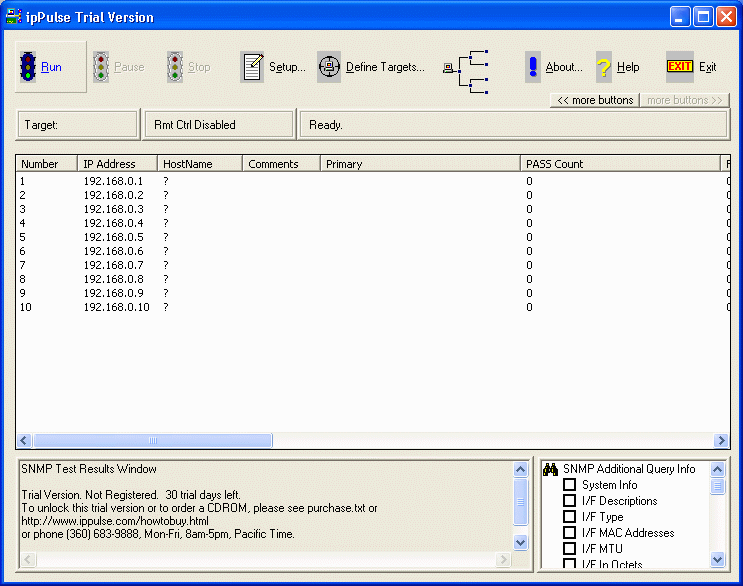Viewport: 743px width, 586px height.
Task: Select the 192.168.0.5 target row
Action: click(x=372, y=237)
